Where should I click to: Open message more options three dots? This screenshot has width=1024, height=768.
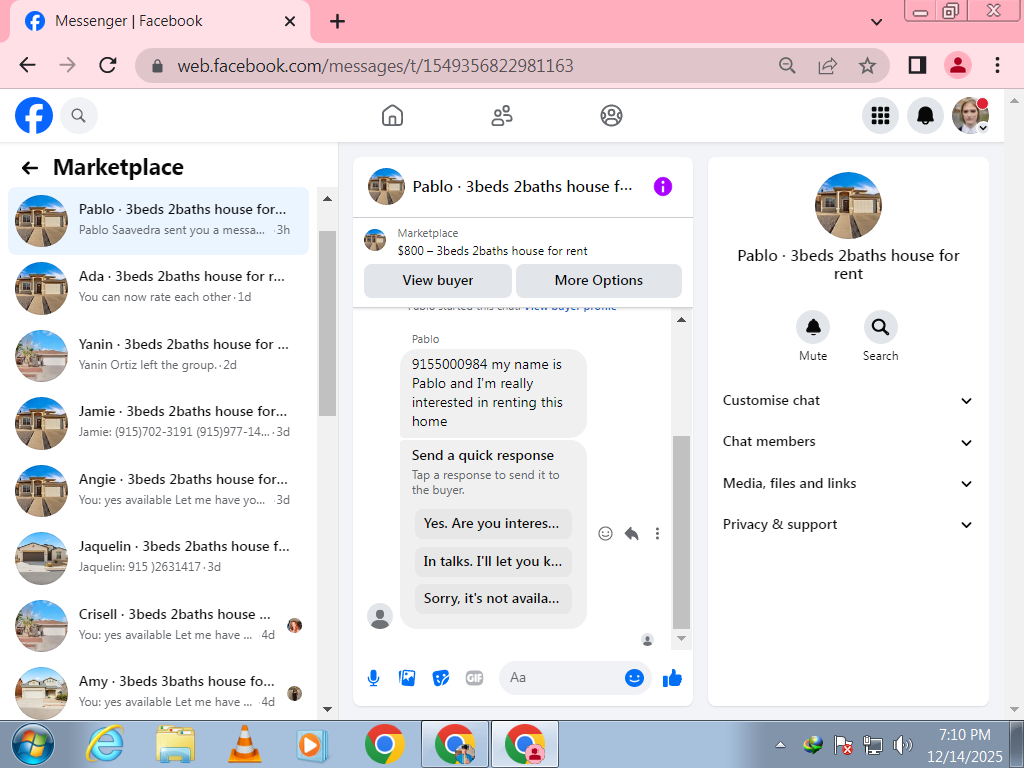657,534
